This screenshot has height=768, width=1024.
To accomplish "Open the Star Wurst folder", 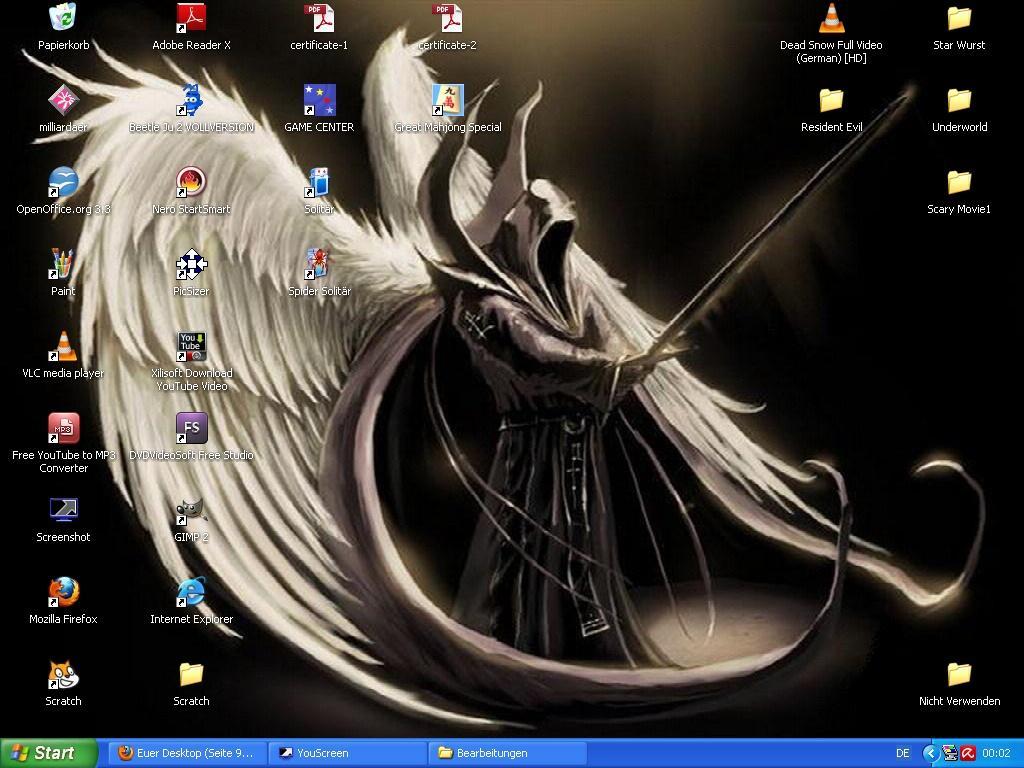I will click(x=959, y=18).
